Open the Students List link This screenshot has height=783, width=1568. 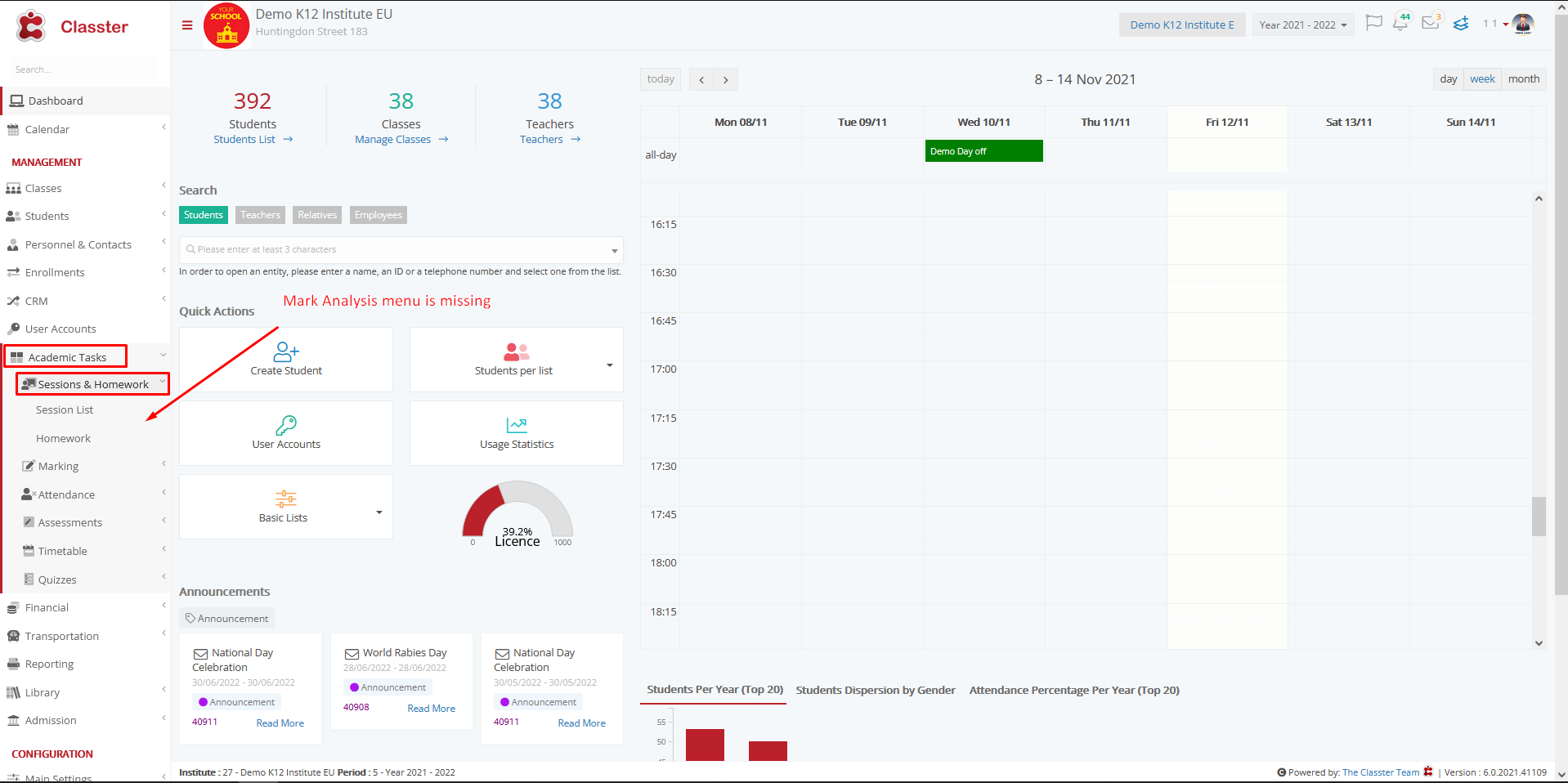(253, 140)
